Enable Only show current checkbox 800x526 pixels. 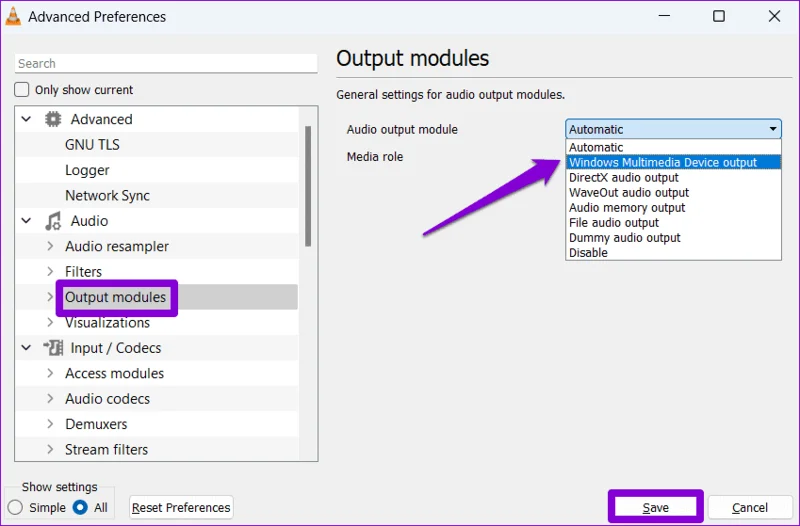click(21, 90)
